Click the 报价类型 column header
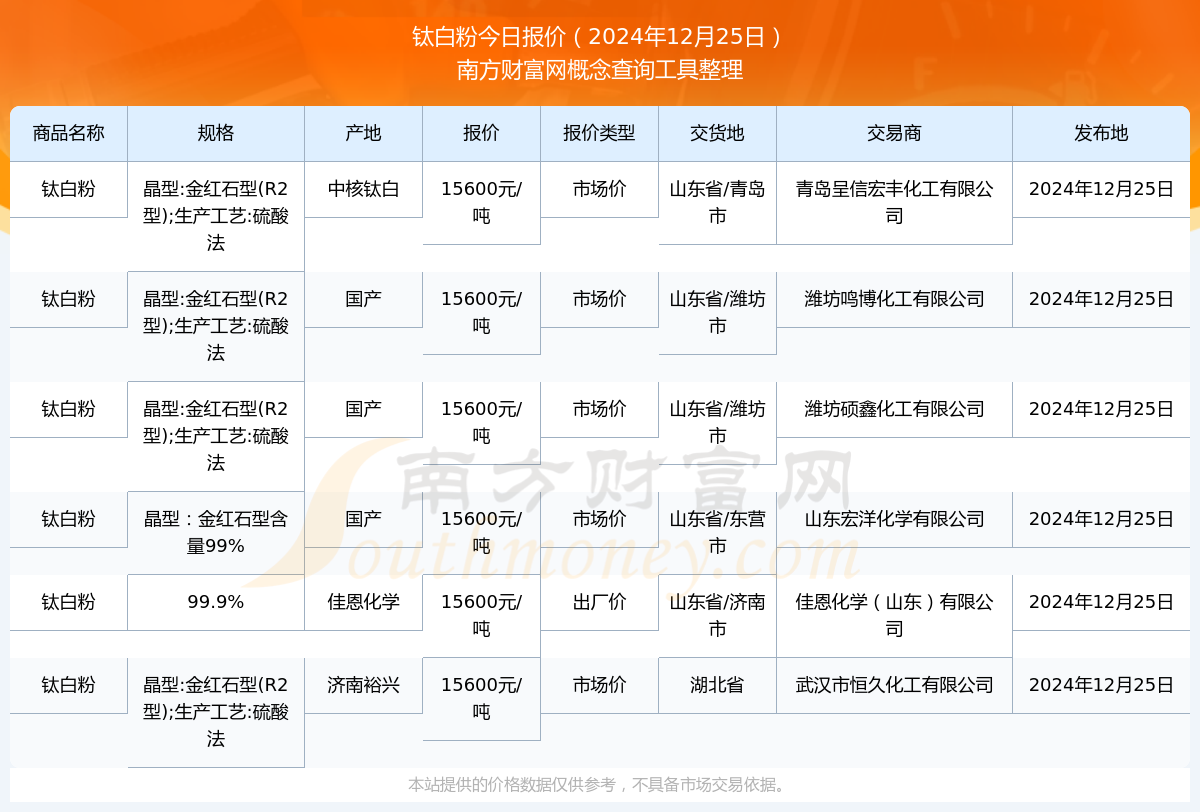Screen dimensions: 1200x812 (x=599, y=133)
